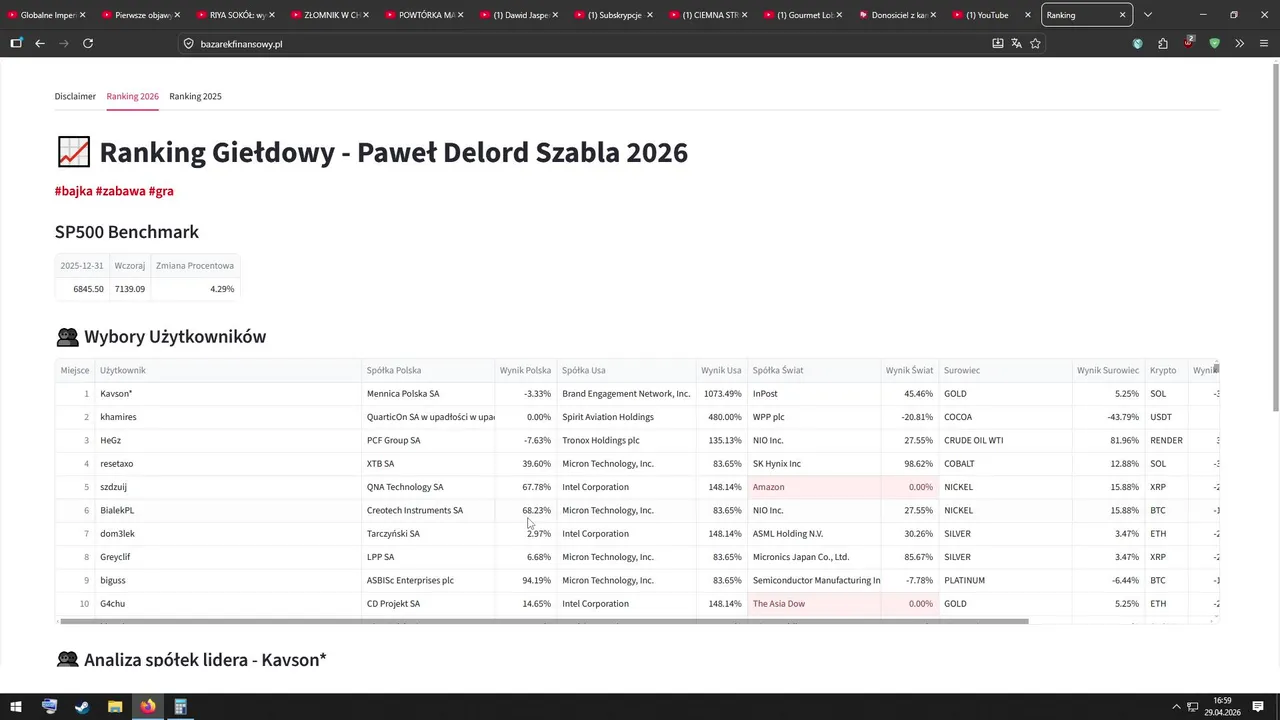Click 'Creotech Instruments SA' cell
The height and width of the screenshot is (720, 1280).
pyautogui.click(x=428, y=510)
